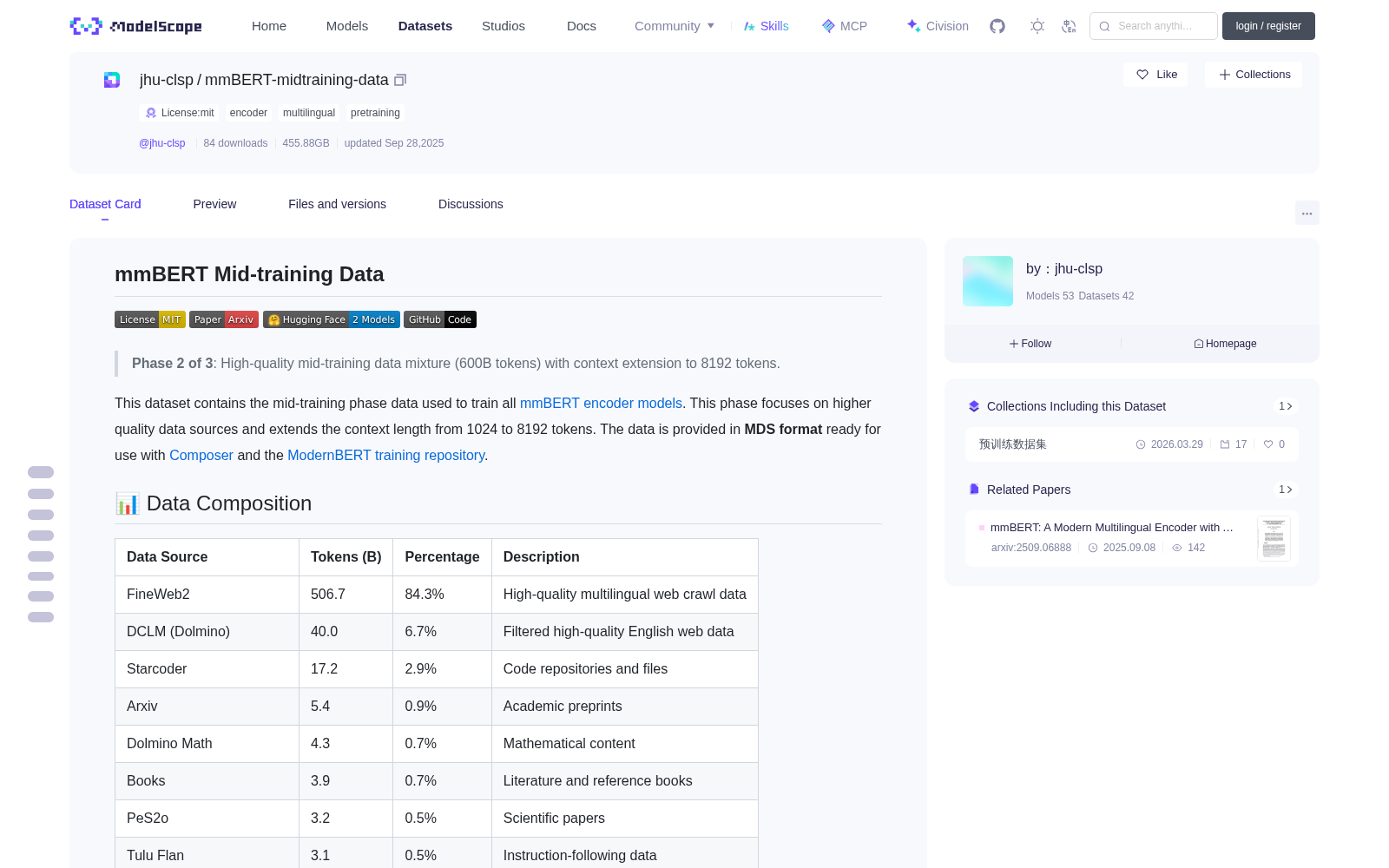Screen dimensions: 1389x868
Task: Click the multilingual tag
Action: pyautogui.click(x=309, y=113)
